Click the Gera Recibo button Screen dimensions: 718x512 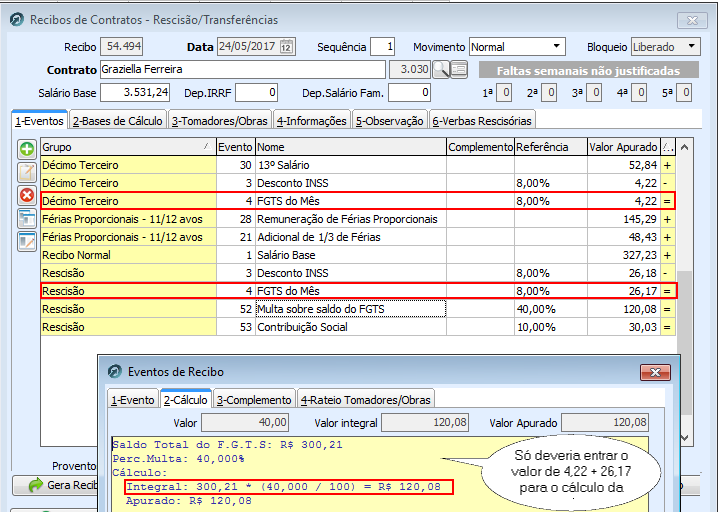pos(55,485)
